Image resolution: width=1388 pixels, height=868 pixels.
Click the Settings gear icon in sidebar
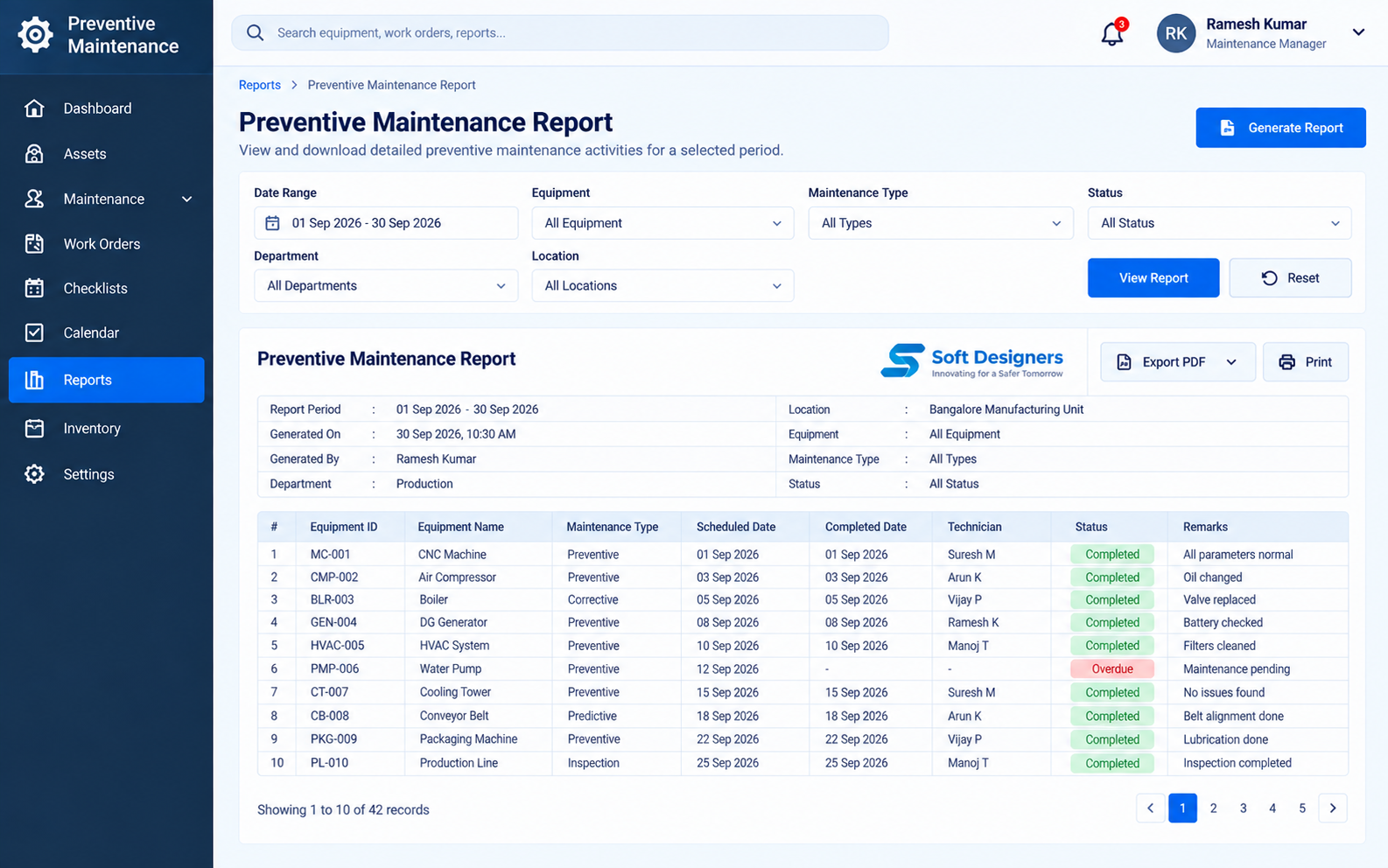tap(34, 474)
